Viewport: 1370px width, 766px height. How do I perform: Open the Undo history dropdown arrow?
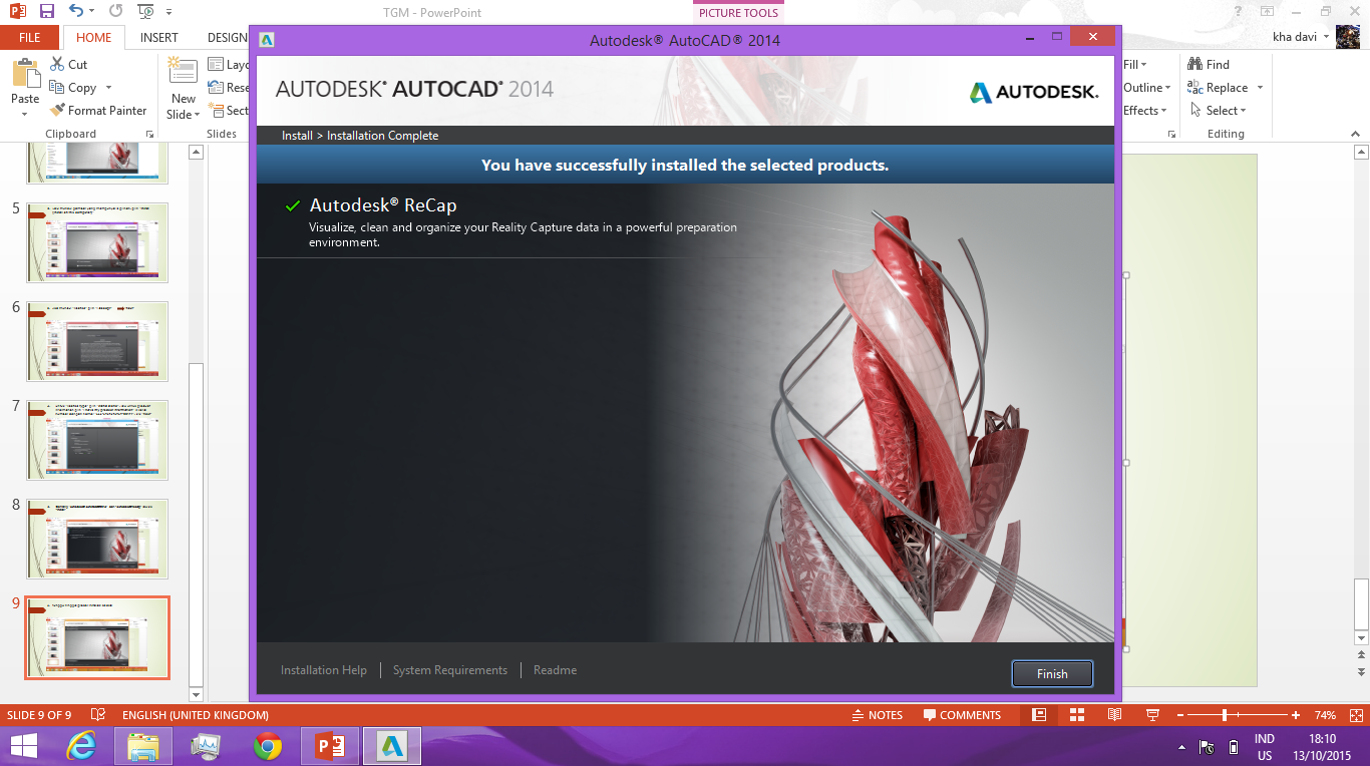[x=92, y=12]
